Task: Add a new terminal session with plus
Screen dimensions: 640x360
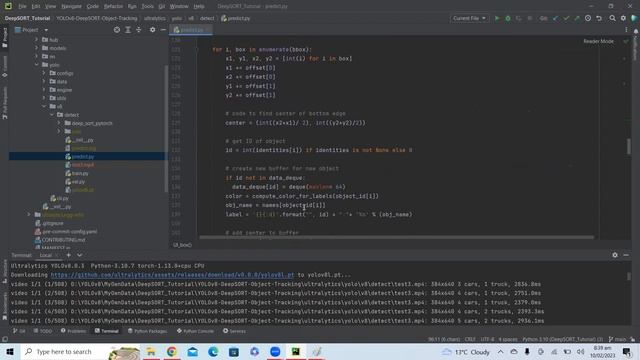Action: click(69, 255)
